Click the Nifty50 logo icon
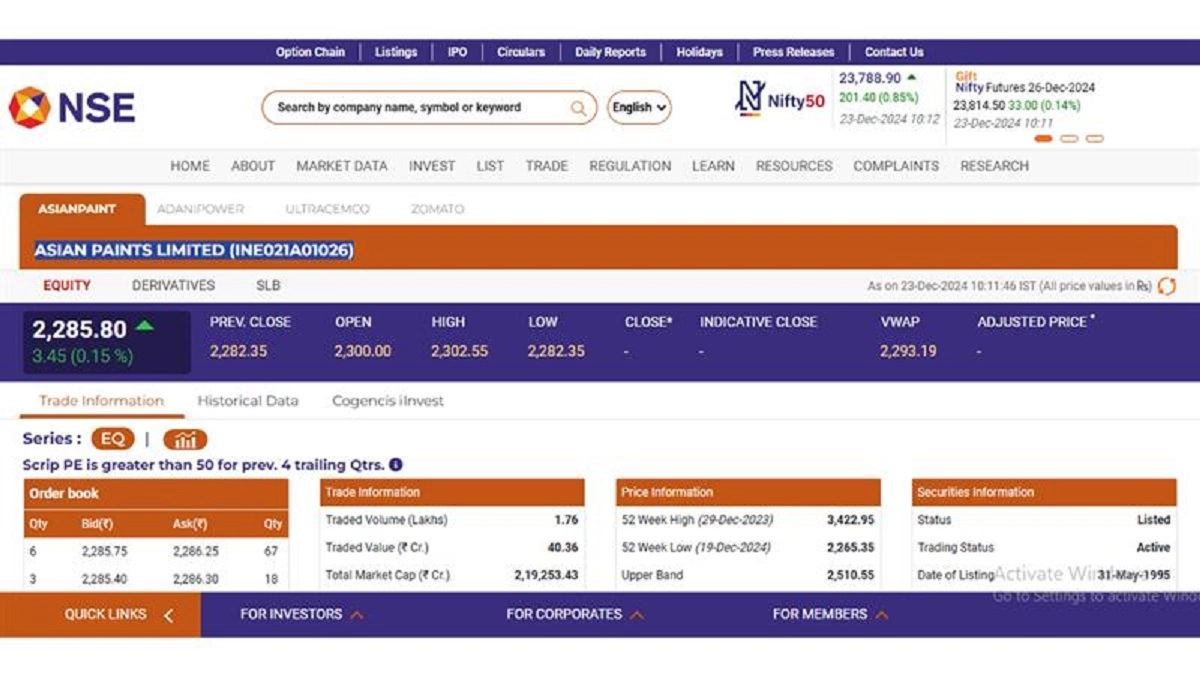Viewport: 1200px width, 675px height. pyautogui.click(x=750, y=99)
